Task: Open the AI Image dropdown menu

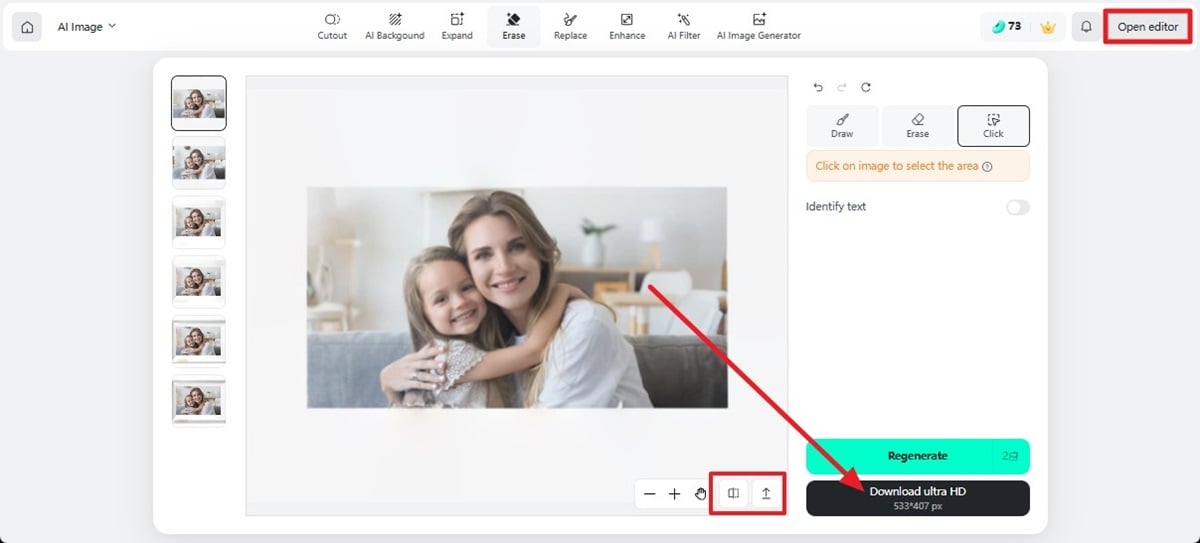Action: 87,27
